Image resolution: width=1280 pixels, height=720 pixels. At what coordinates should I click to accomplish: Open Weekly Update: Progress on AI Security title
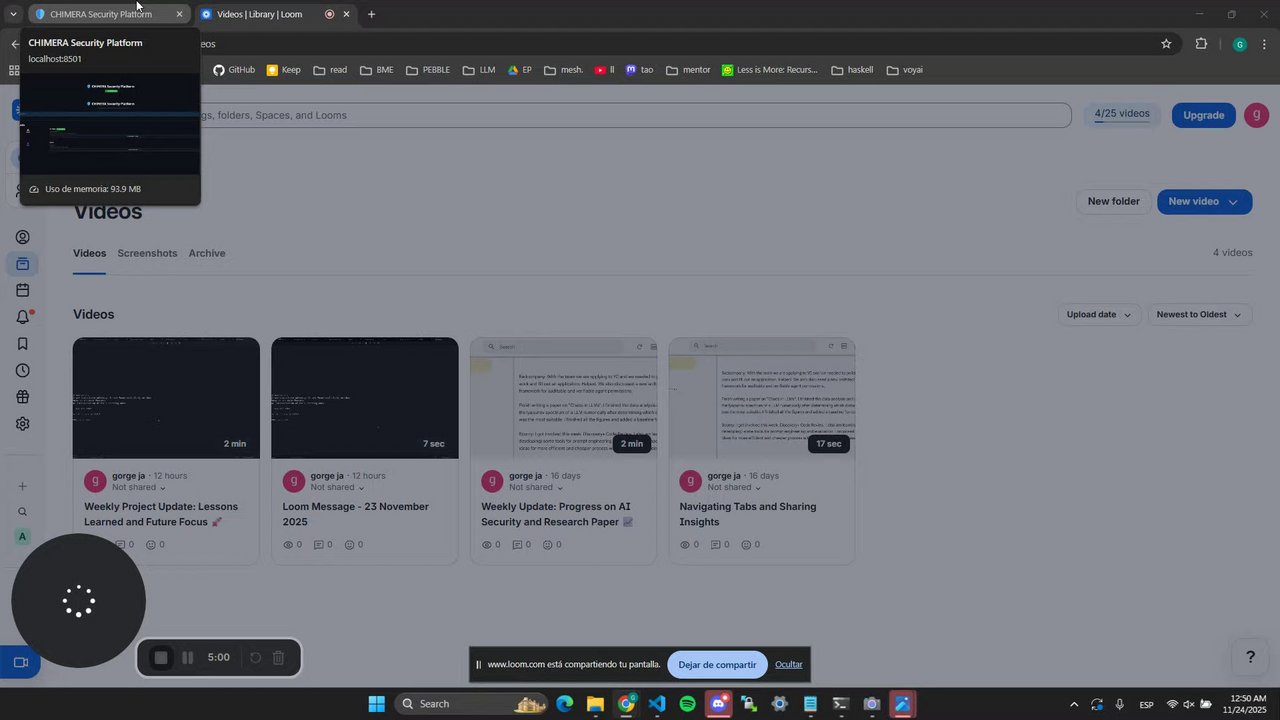pyautogui.click(x=556, y=514)
